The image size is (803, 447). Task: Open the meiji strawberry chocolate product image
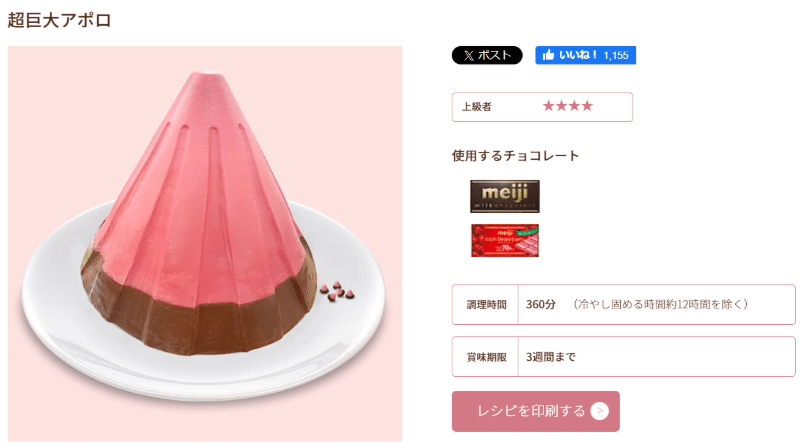pyautogui.click(x=505, y=240)
